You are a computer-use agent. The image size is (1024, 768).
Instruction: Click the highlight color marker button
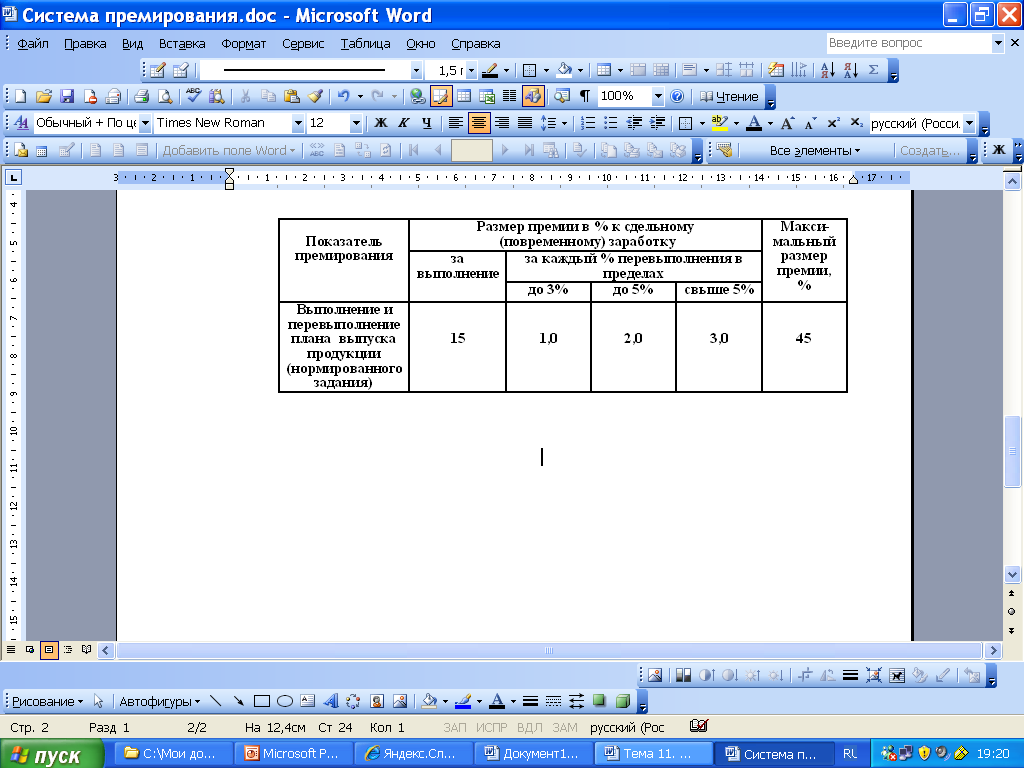719,123
